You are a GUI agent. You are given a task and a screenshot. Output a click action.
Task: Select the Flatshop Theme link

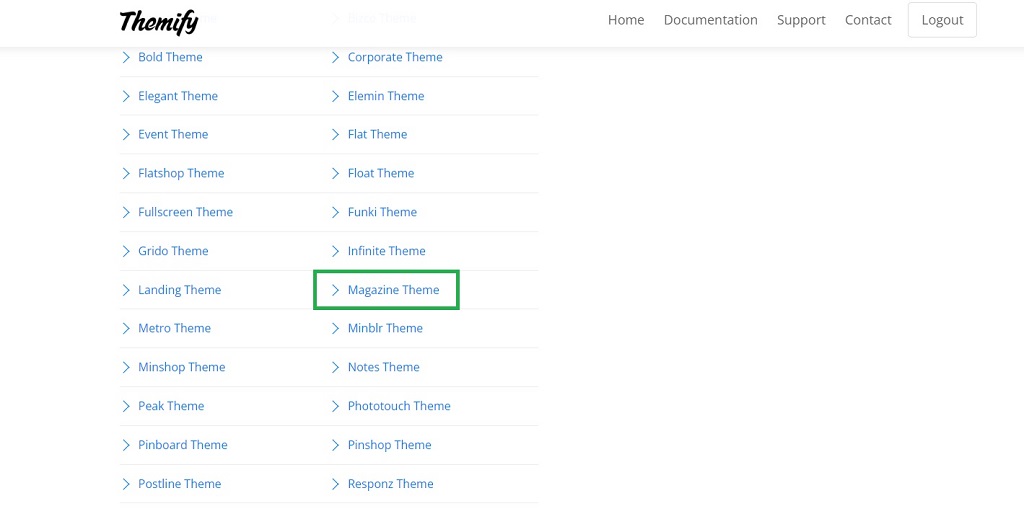click(x=181, y=173)
